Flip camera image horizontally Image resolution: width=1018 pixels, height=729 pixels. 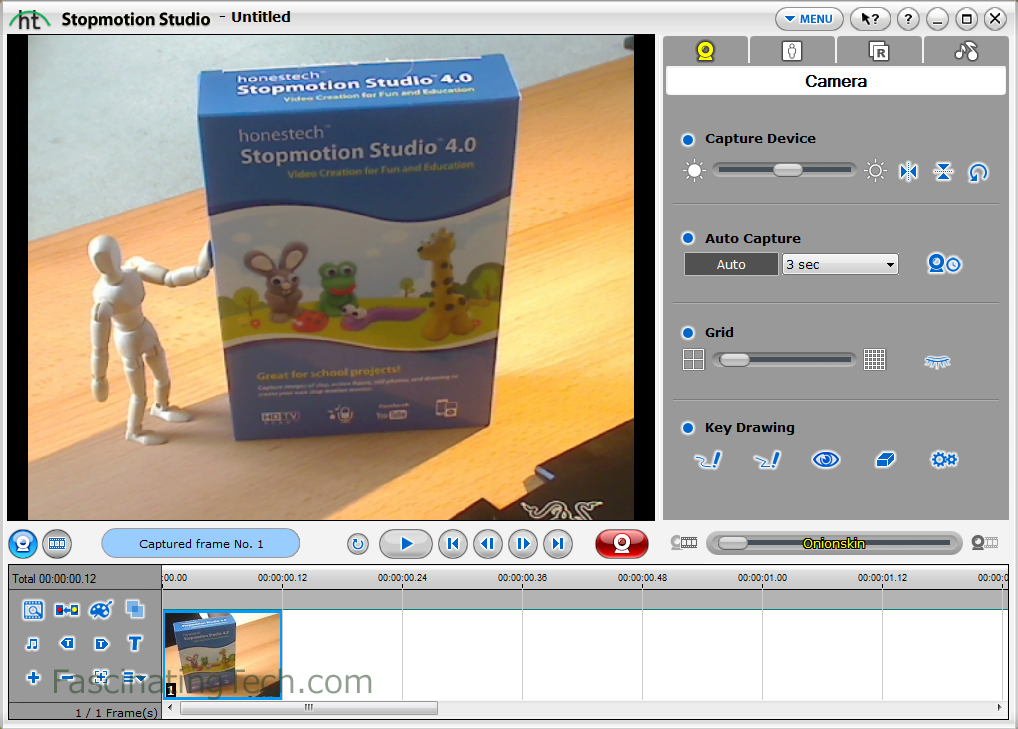tap(908, 171)
